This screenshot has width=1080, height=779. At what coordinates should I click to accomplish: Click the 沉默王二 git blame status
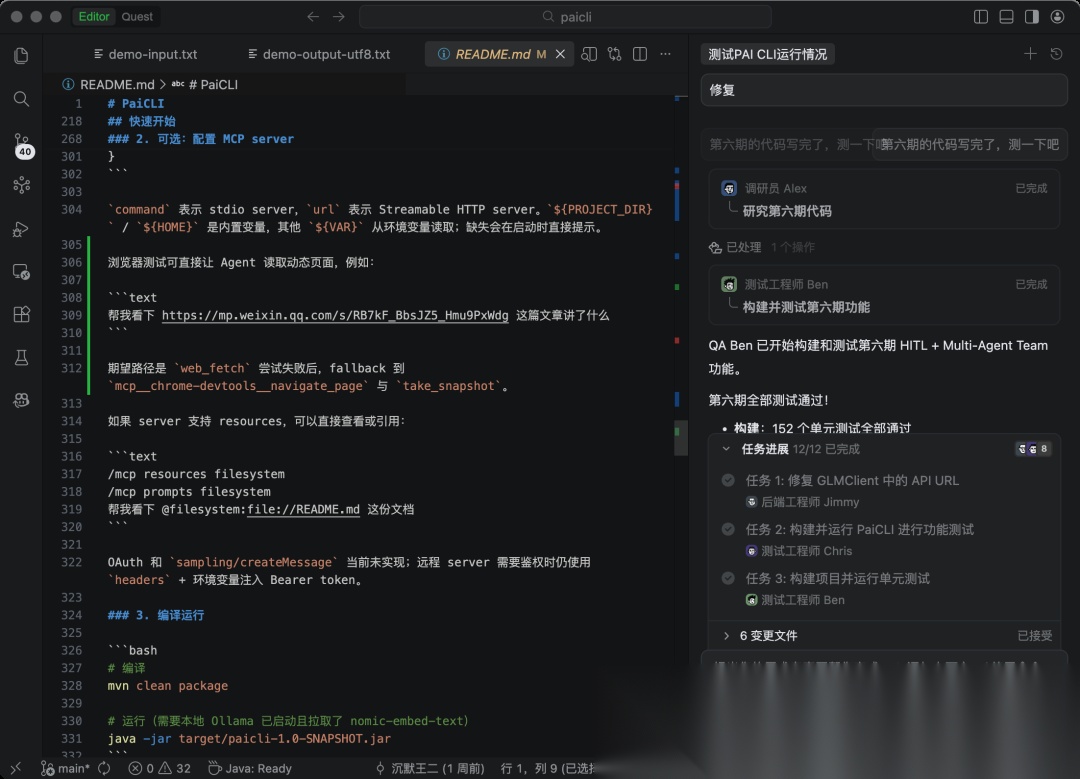[x=430, y=768]
